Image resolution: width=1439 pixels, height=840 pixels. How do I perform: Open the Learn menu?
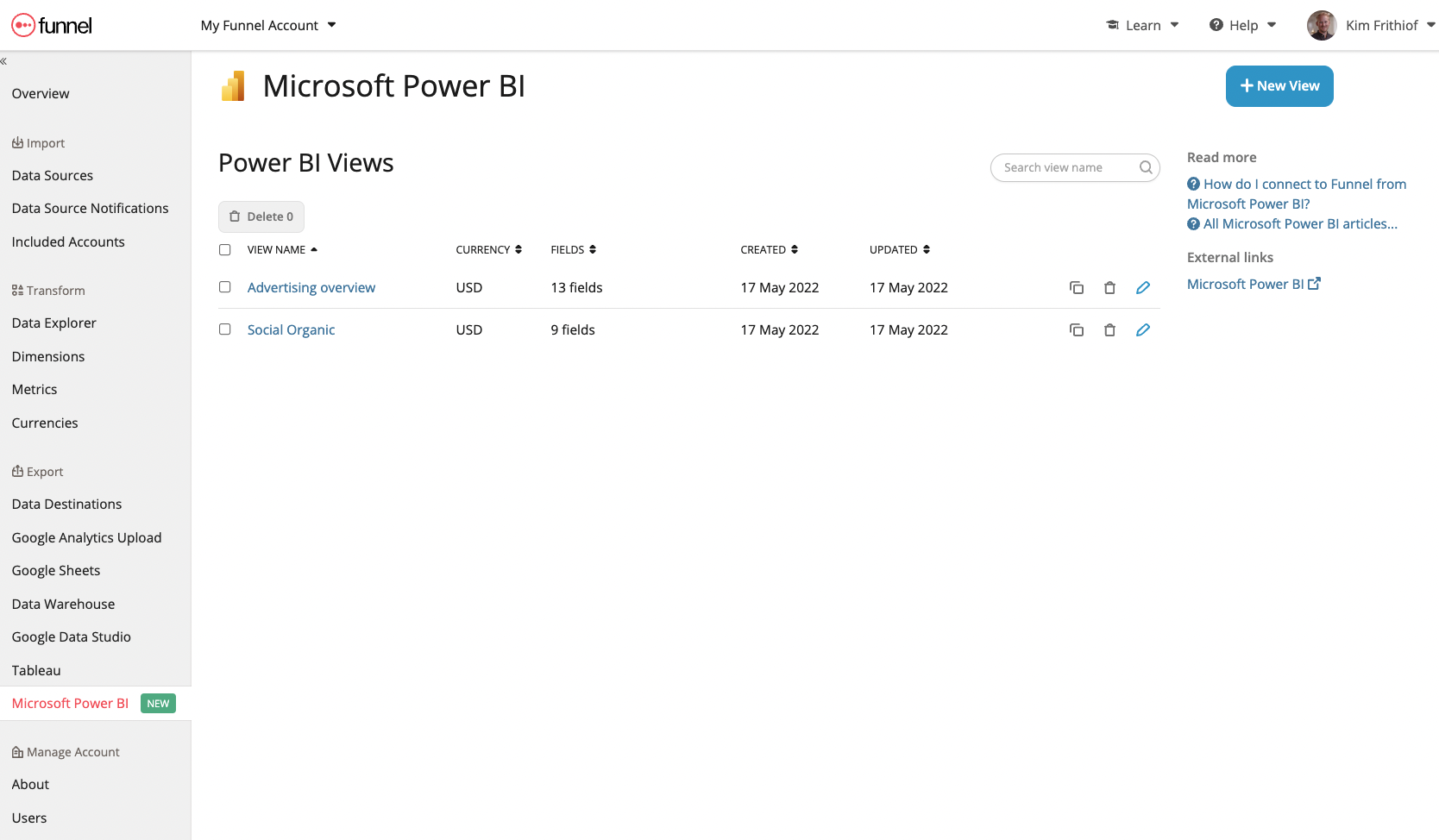pyautogui.click(x=1142, y=25)
